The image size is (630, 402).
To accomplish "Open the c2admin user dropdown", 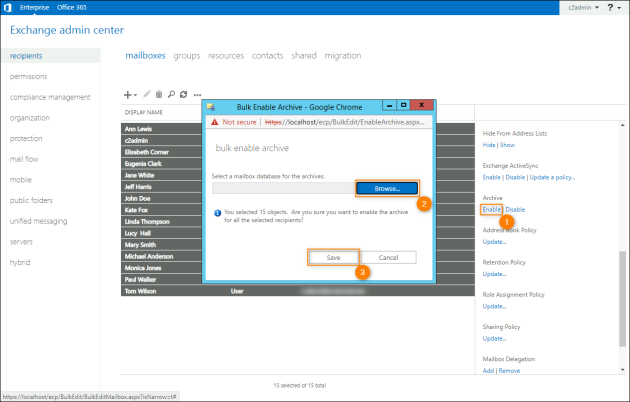I will click(583, 7).
